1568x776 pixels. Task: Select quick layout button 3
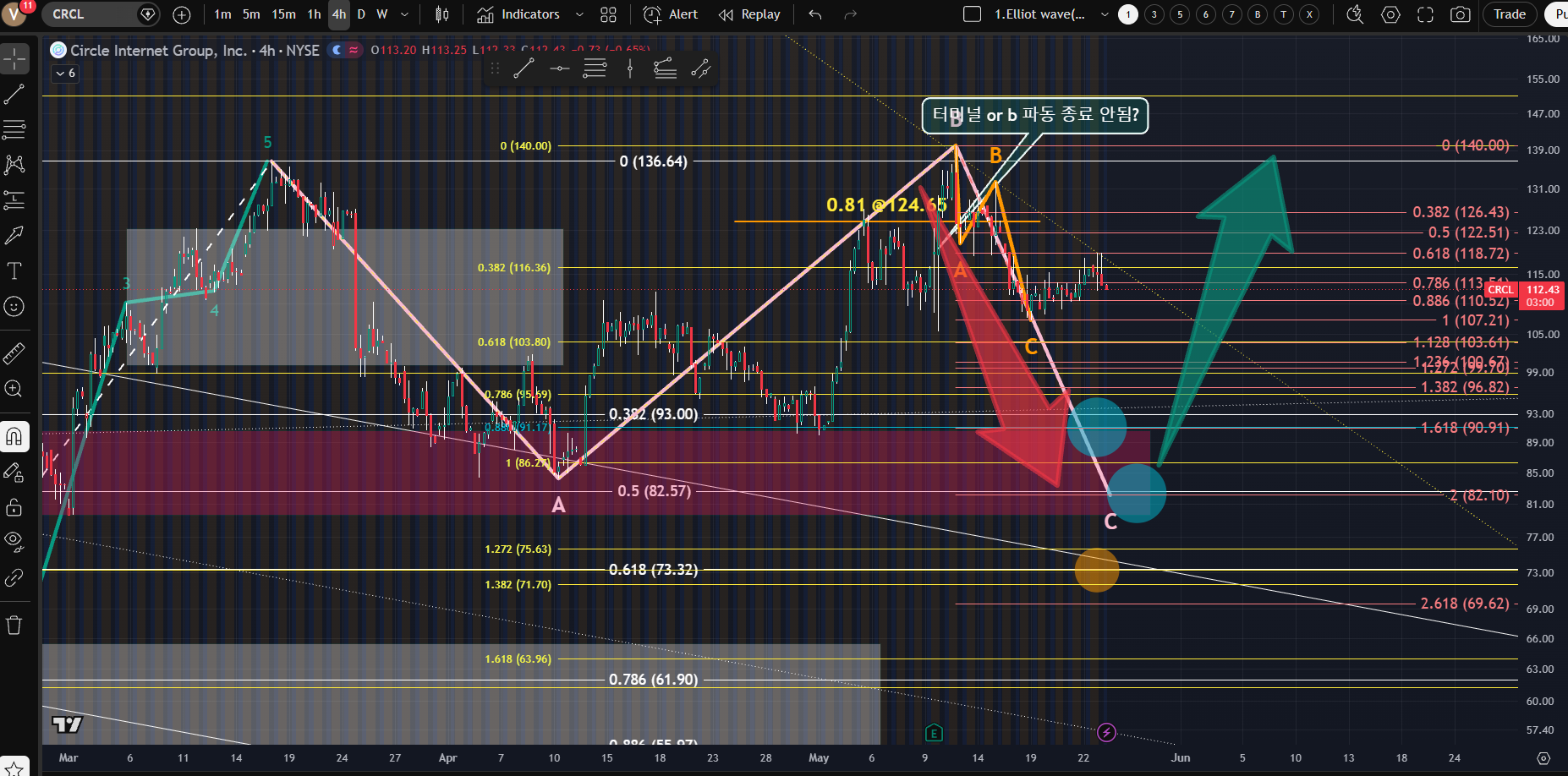coord(1154,14)
